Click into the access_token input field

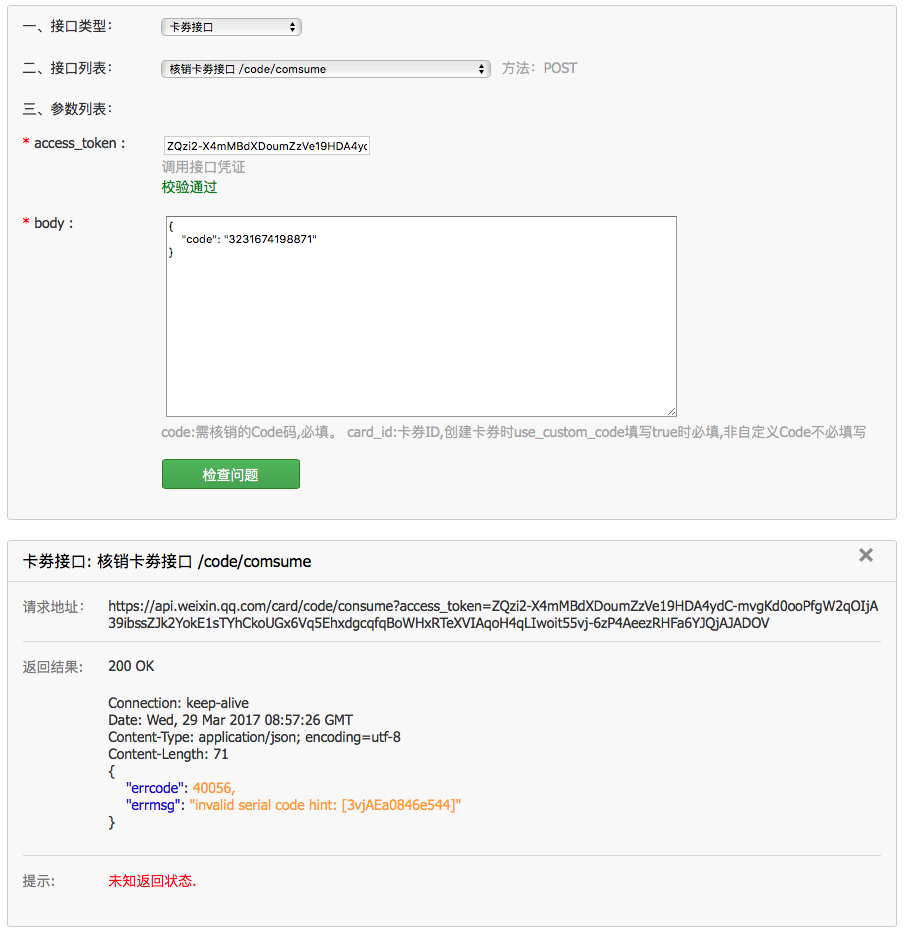(267, 146)
